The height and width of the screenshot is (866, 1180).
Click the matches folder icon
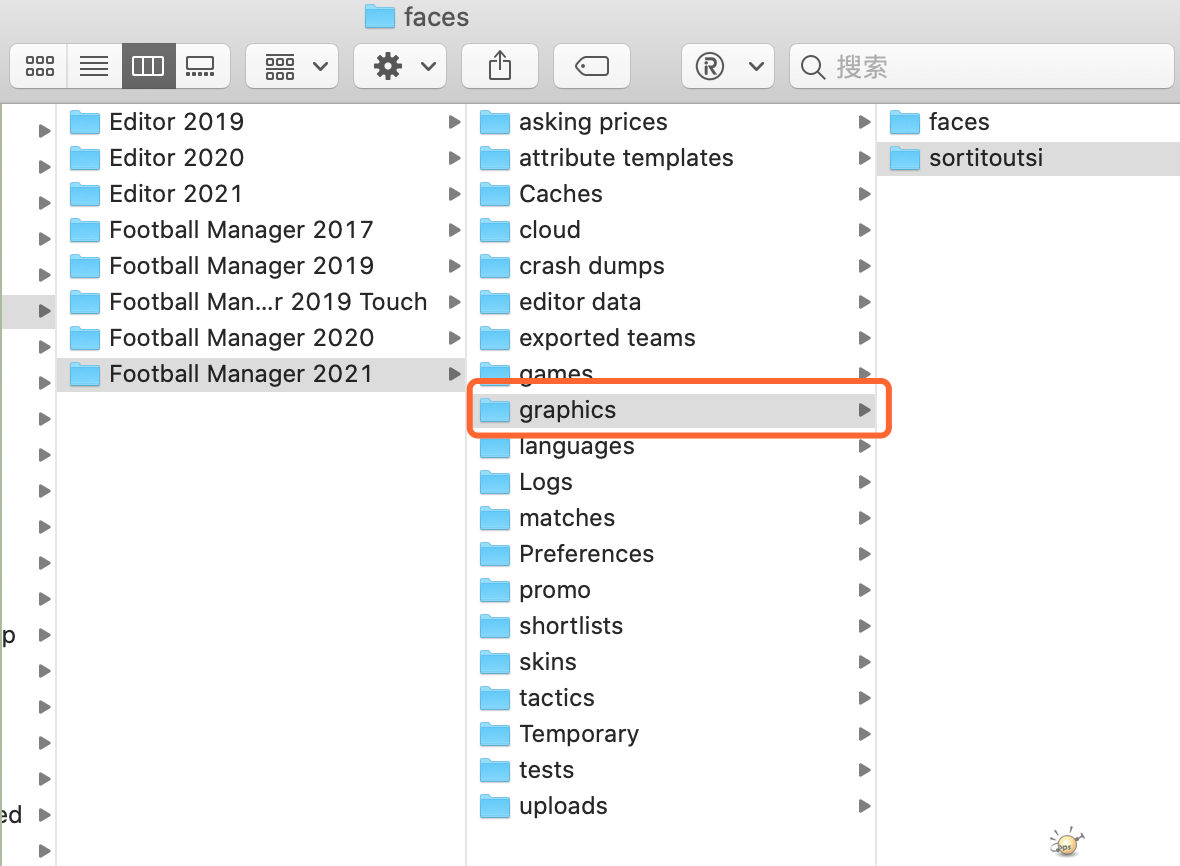(x=494, y=518)
